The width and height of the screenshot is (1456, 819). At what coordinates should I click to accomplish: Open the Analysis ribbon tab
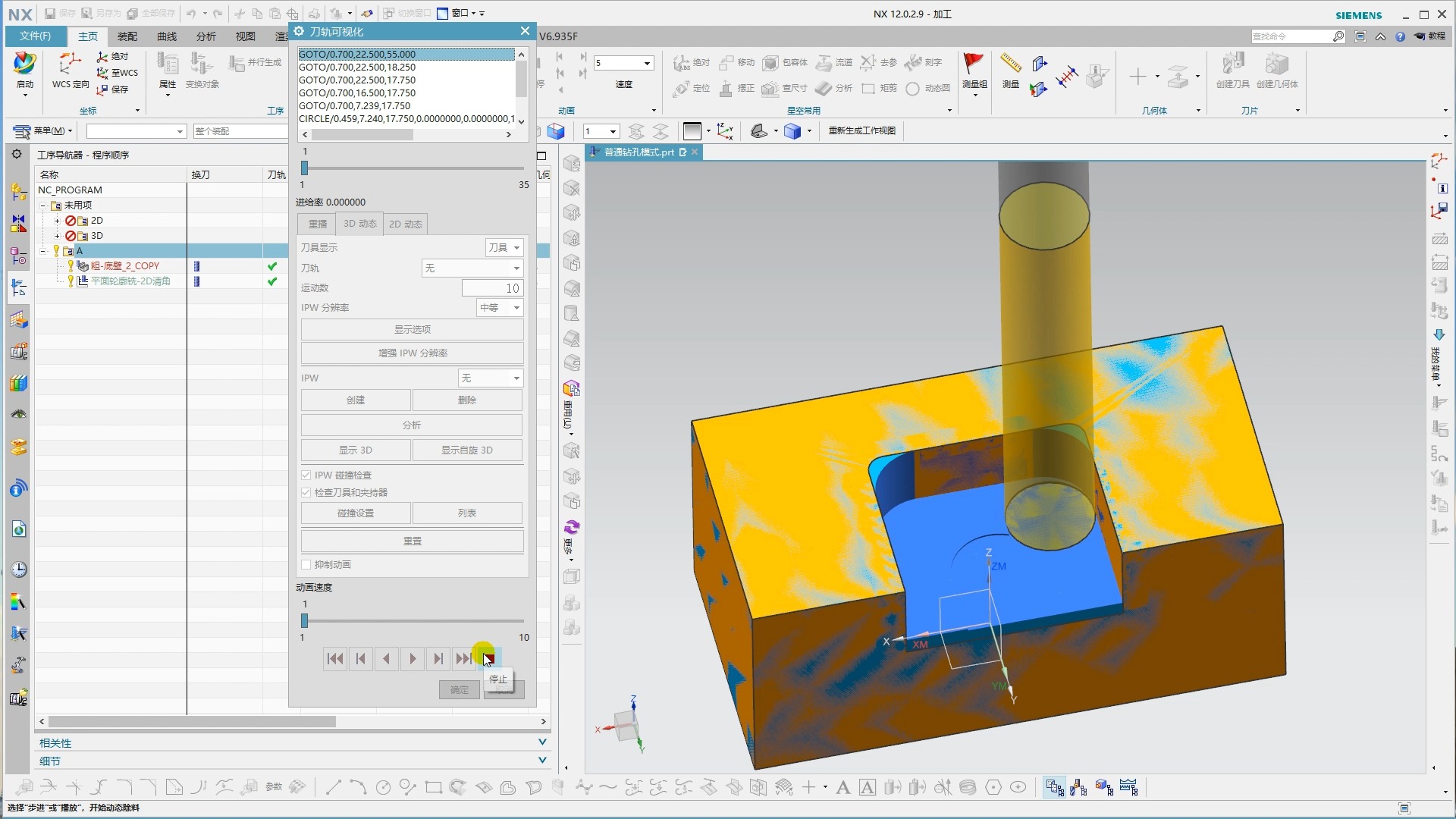pyautogui.click(x=206, y=36)
